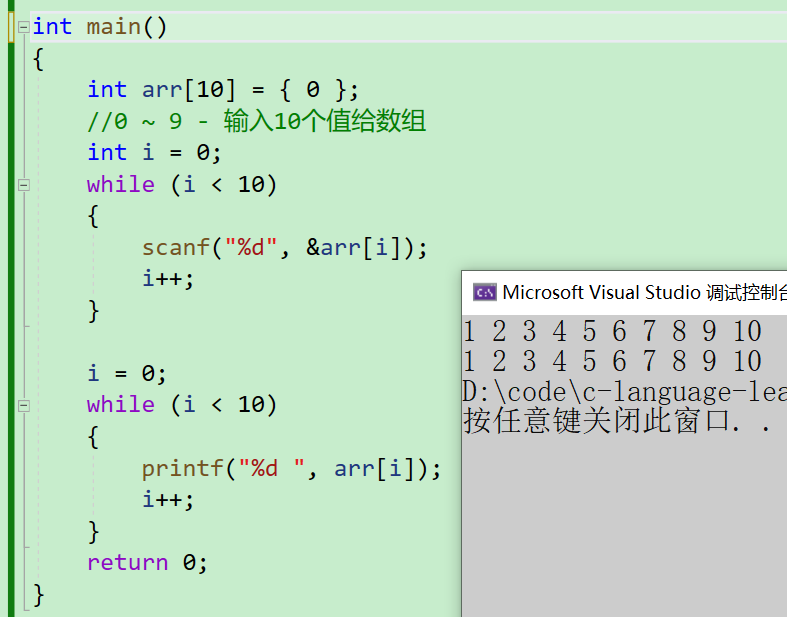Image resolution: width=787 pixels, height=617 pixels.
Task: Click the 'i++;' line below scanf
Action: (x=168, y=279)
